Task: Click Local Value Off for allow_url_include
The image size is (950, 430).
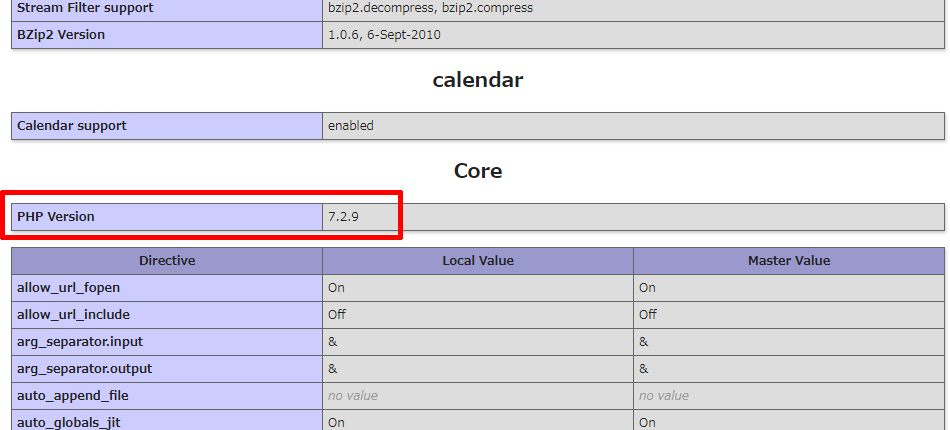Action: [x=337, y=315]
